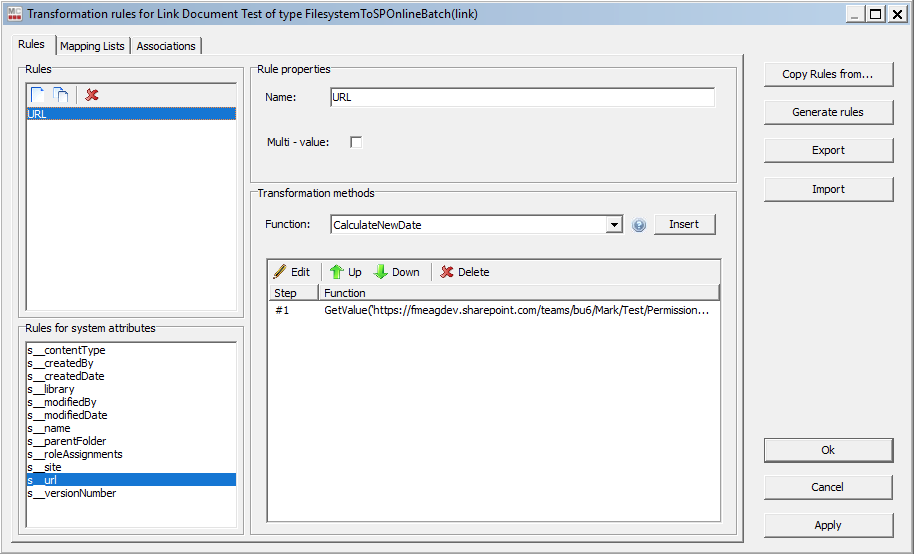Delete the step via red X Delete
914x554 pixels.
click(x=465, y=272)
